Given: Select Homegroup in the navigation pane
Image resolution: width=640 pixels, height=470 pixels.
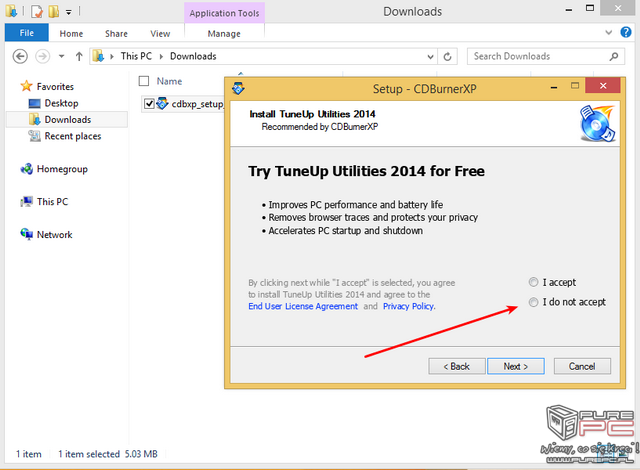Looking at the screenshot, I should 62,169.
